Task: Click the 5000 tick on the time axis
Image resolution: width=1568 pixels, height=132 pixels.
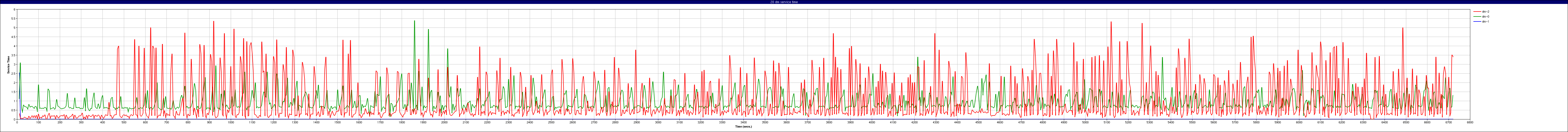Action: tap(1085, 122)
